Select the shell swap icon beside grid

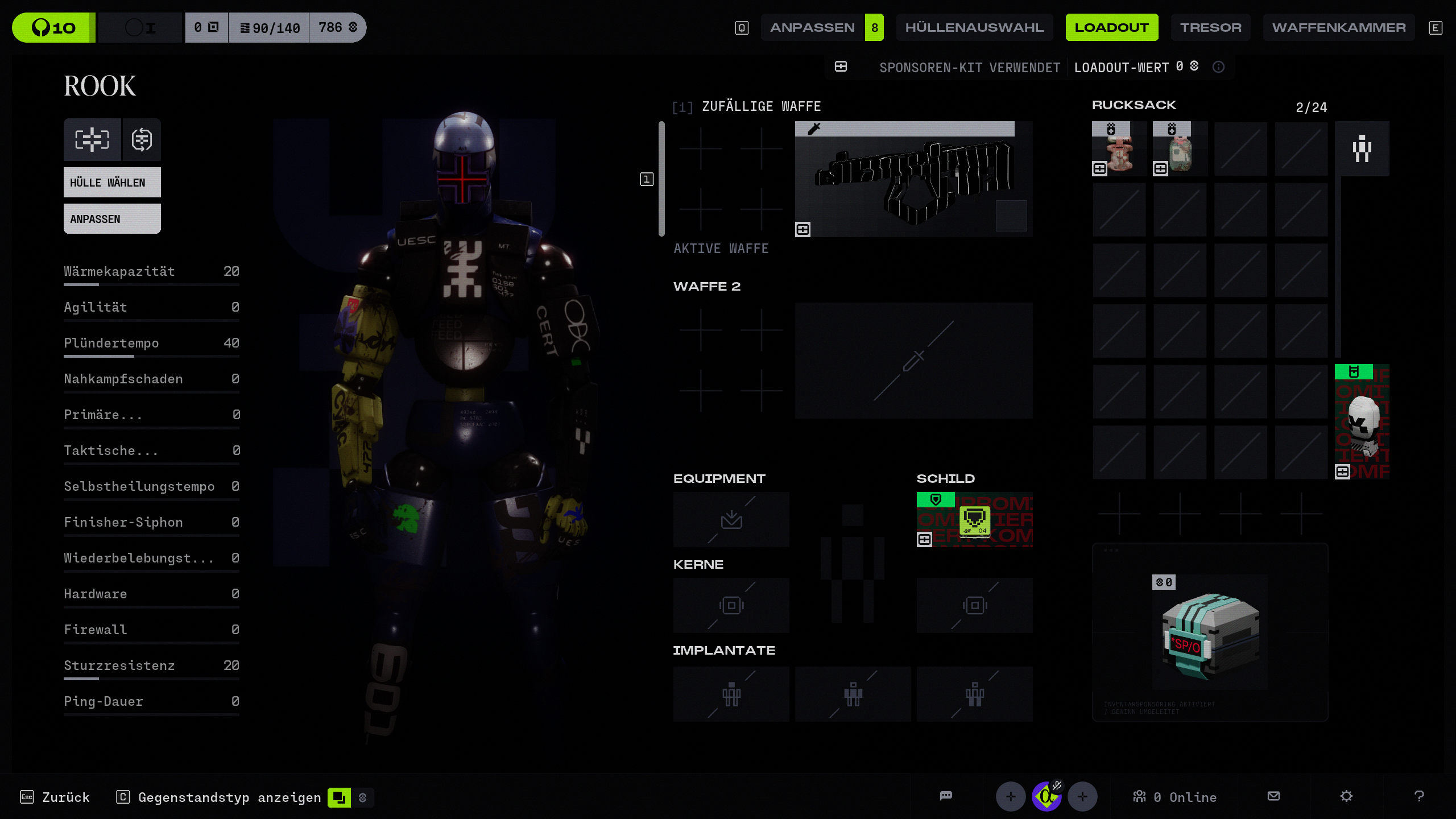tap(142, 139)
